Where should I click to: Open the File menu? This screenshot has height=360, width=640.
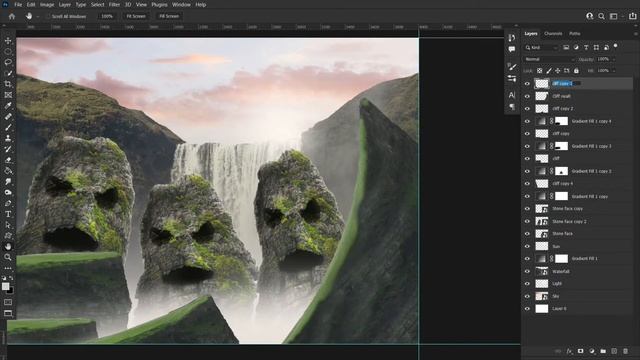[18, 4]
